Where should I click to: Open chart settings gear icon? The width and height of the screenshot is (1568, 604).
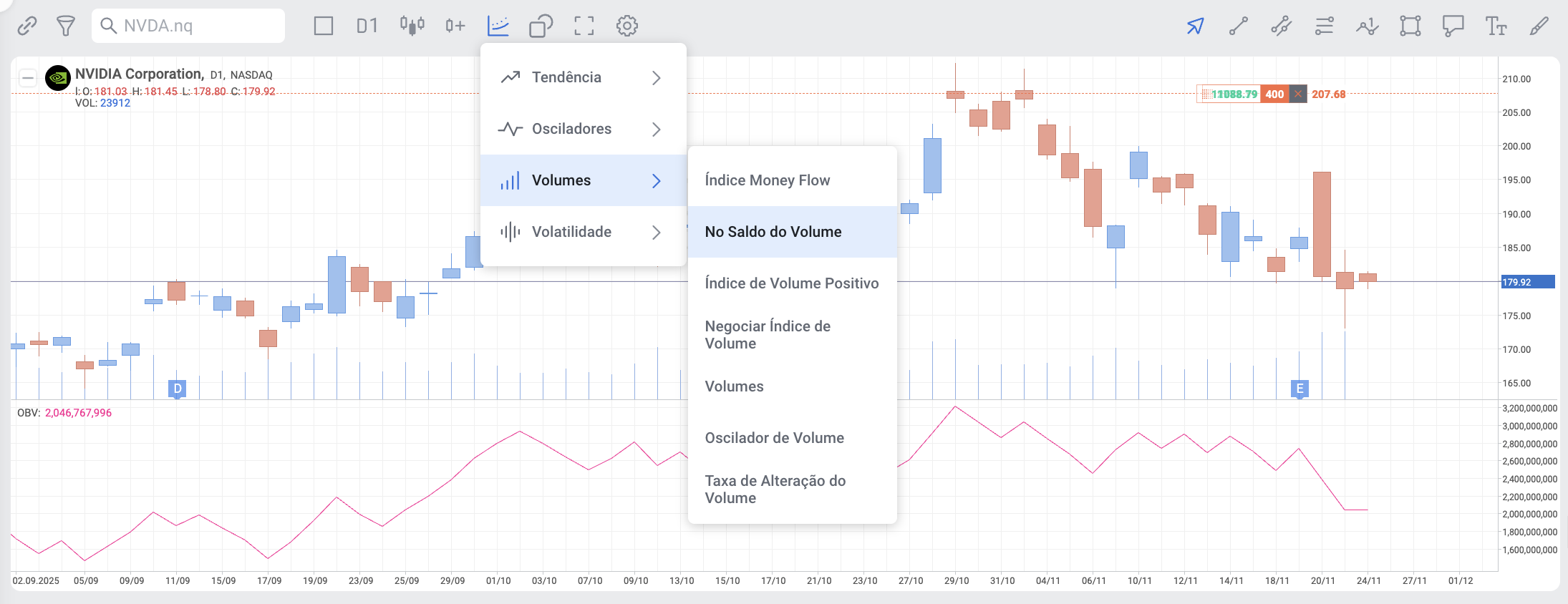coord(627,26)
